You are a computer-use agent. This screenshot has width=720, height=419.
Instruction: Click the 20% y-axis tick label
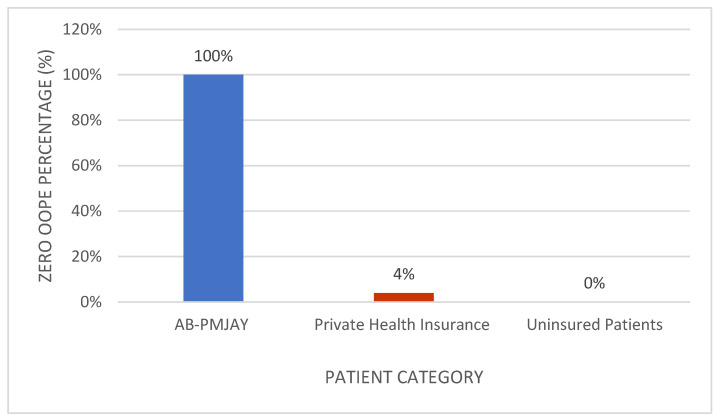86,256
